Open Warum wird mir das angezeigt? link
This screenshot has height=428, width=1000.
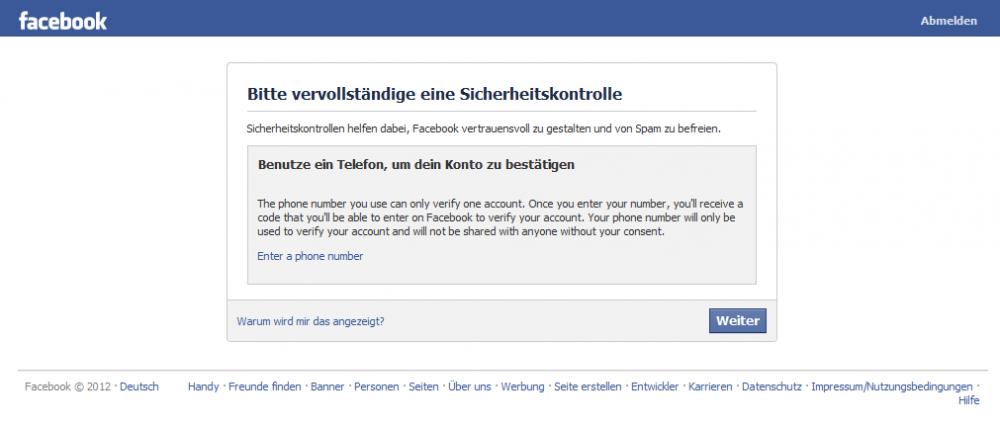click(311, 321)
